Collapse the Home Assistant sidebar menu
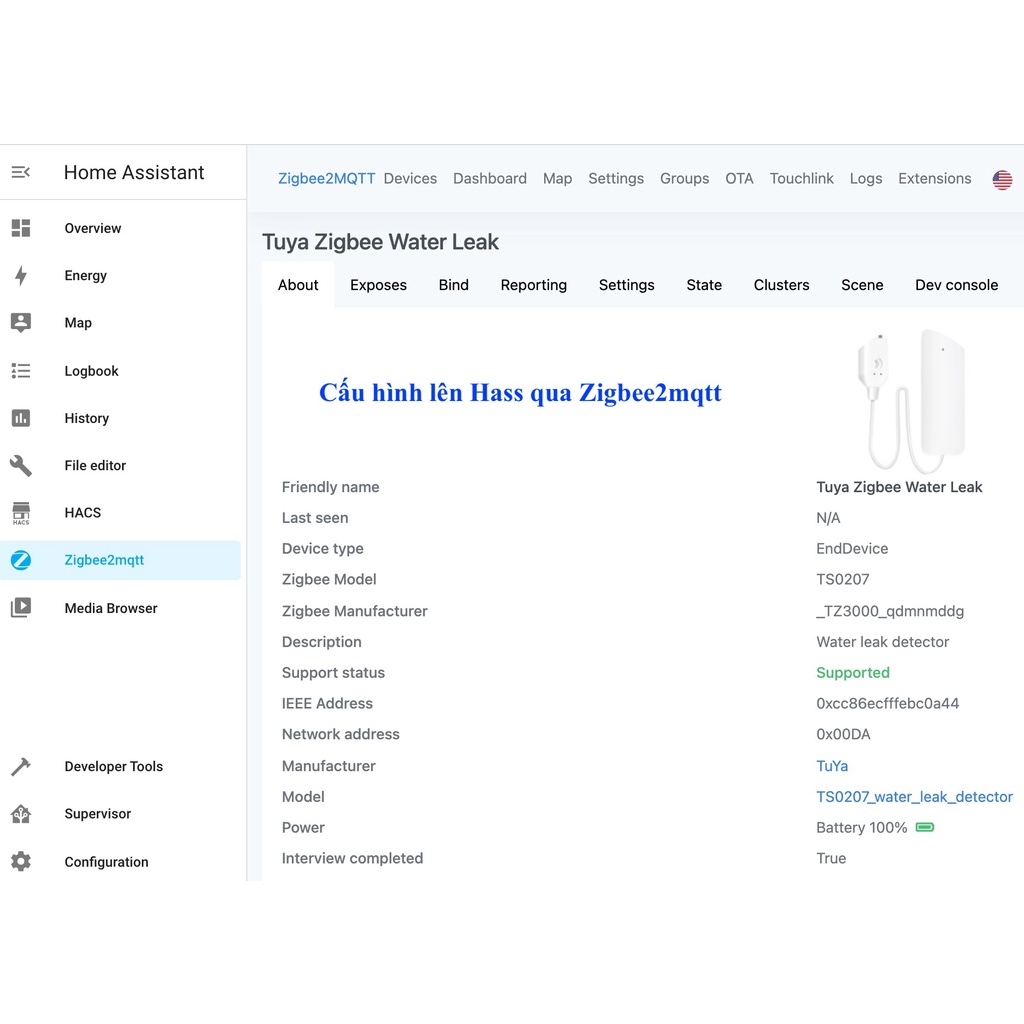1024x1024 pixels. pyautogui.click(x=21, y=172)
